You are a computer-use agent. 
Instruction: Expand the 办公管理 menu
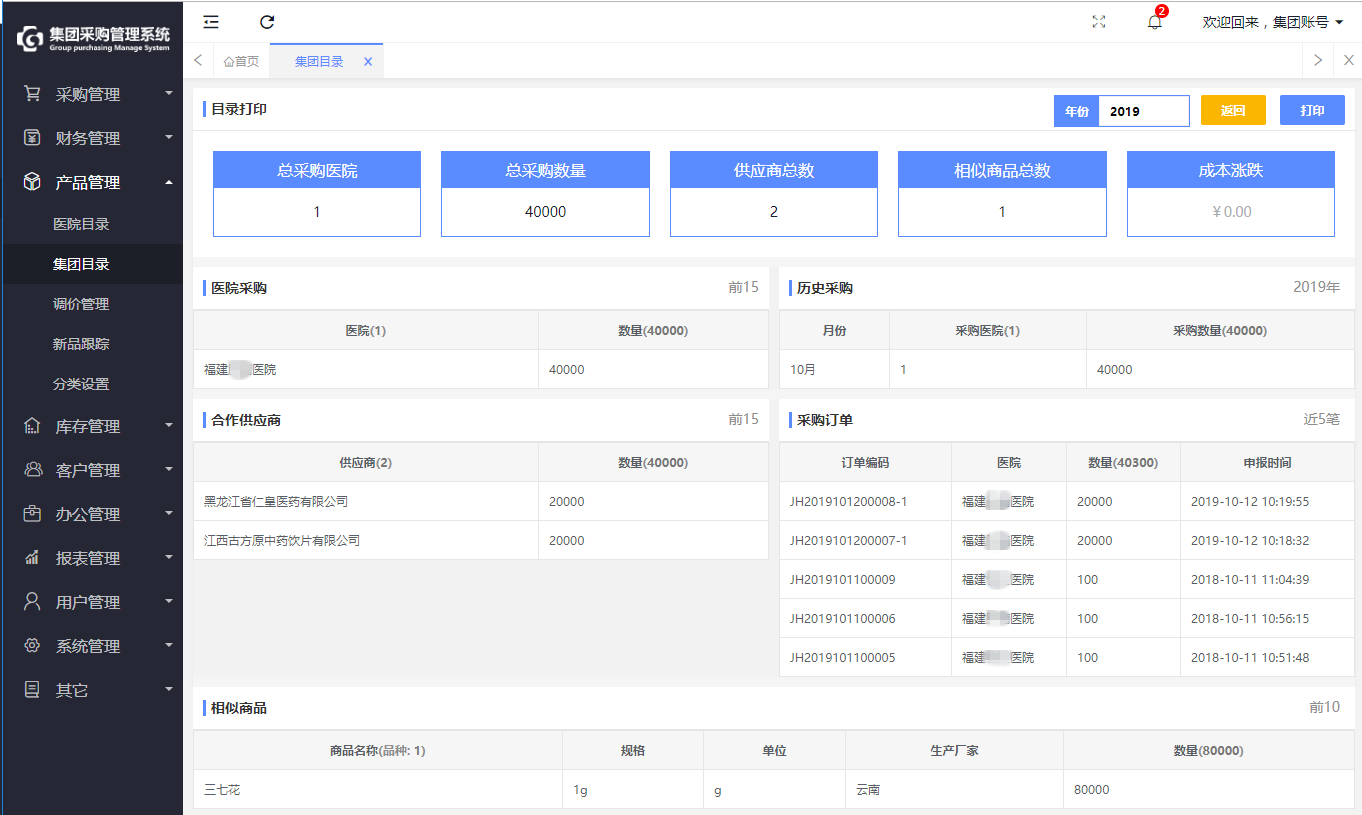169,514
